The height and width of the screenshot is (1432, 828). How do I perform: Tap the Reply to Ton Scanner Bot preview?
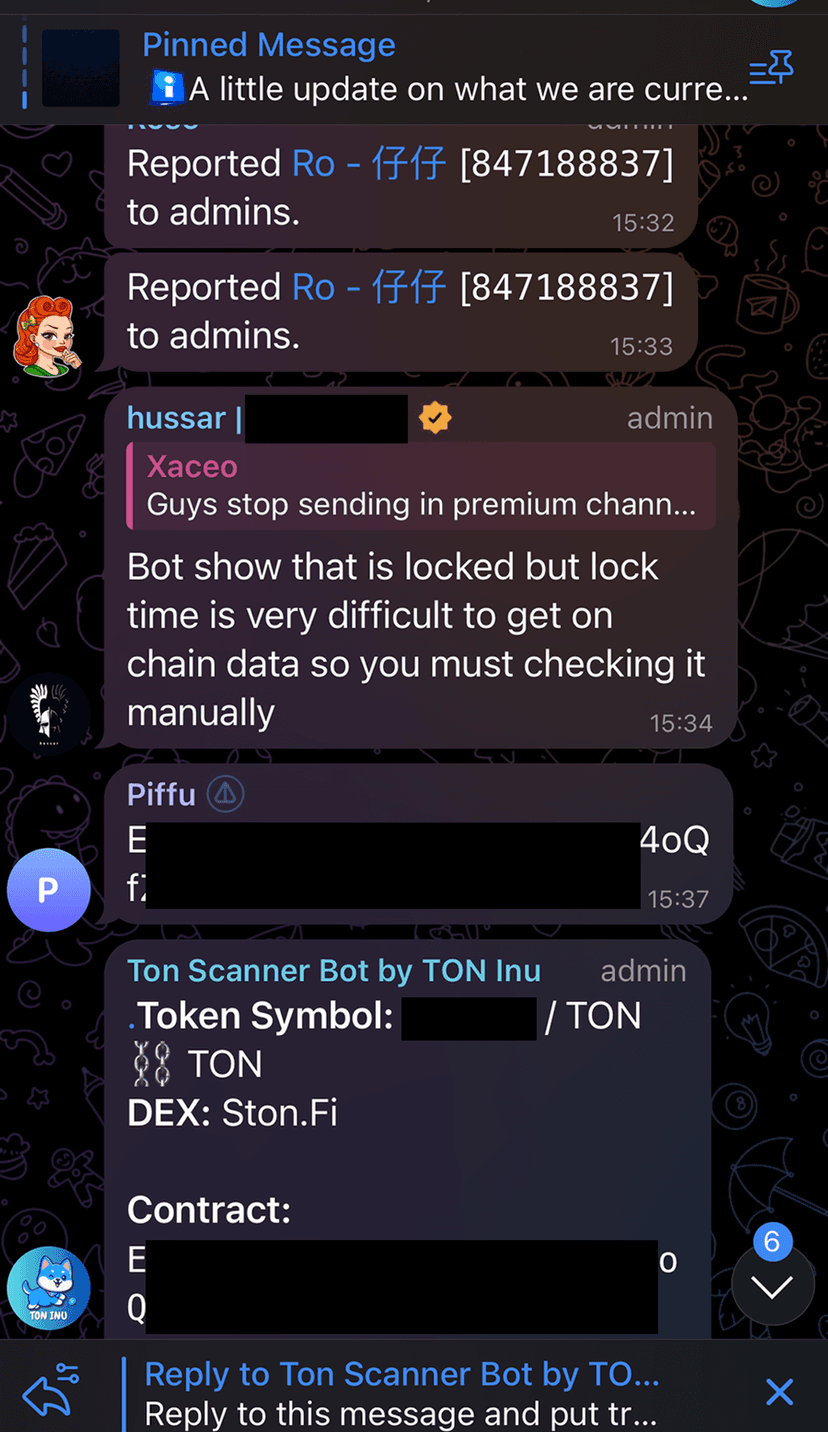click(402, 1393)
